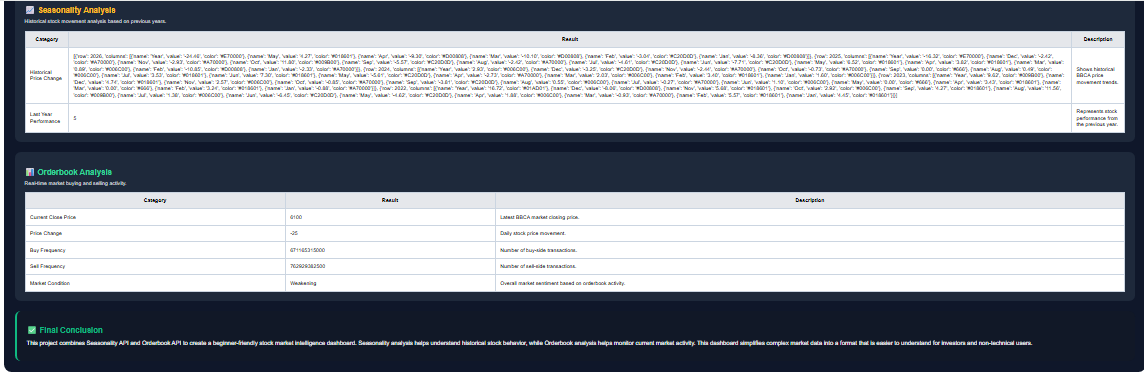Click Result header in Orderbook table
The height and width of the screenshot is (373, 1144).
[390, 199]
